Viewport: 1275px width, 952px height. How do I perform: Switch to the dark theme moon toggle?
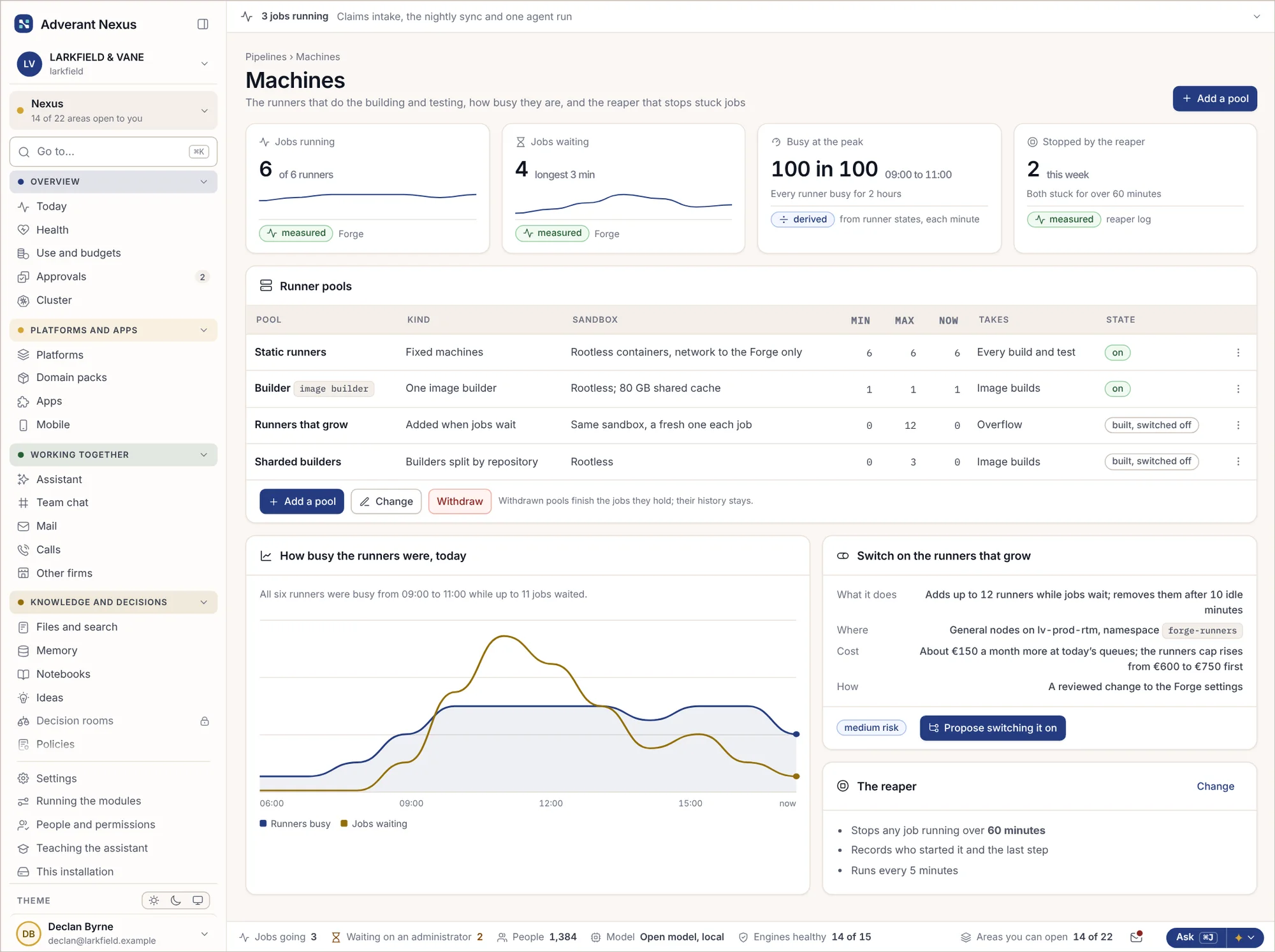[x=176, y=900]
